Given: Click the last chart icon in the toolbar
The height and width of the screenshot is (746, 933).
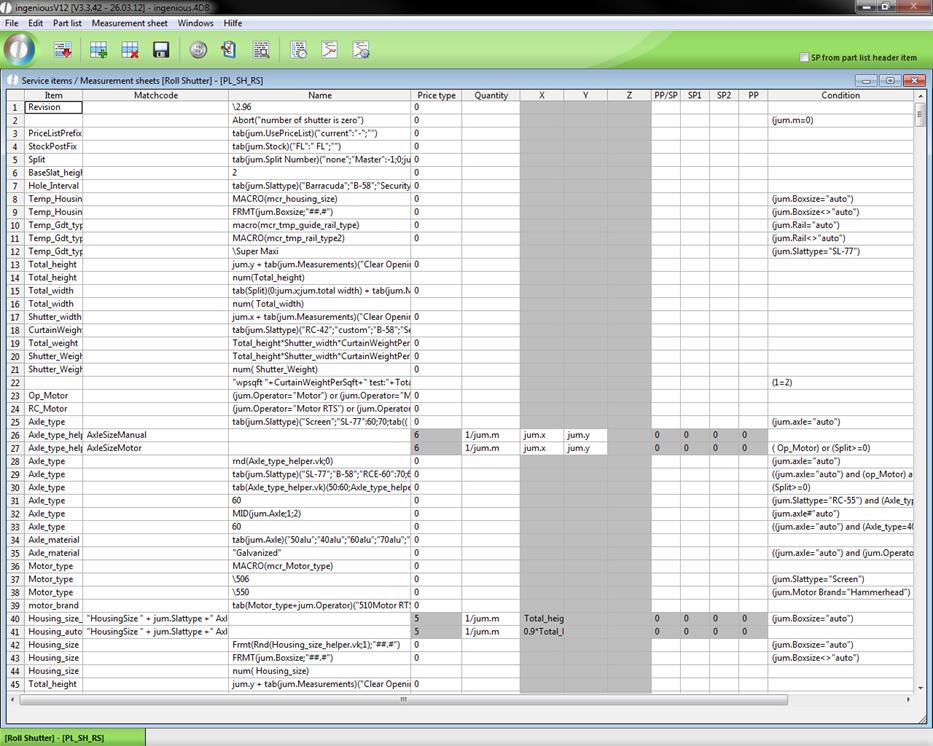Looking at the screenshot, I should [x=361, y=50].
